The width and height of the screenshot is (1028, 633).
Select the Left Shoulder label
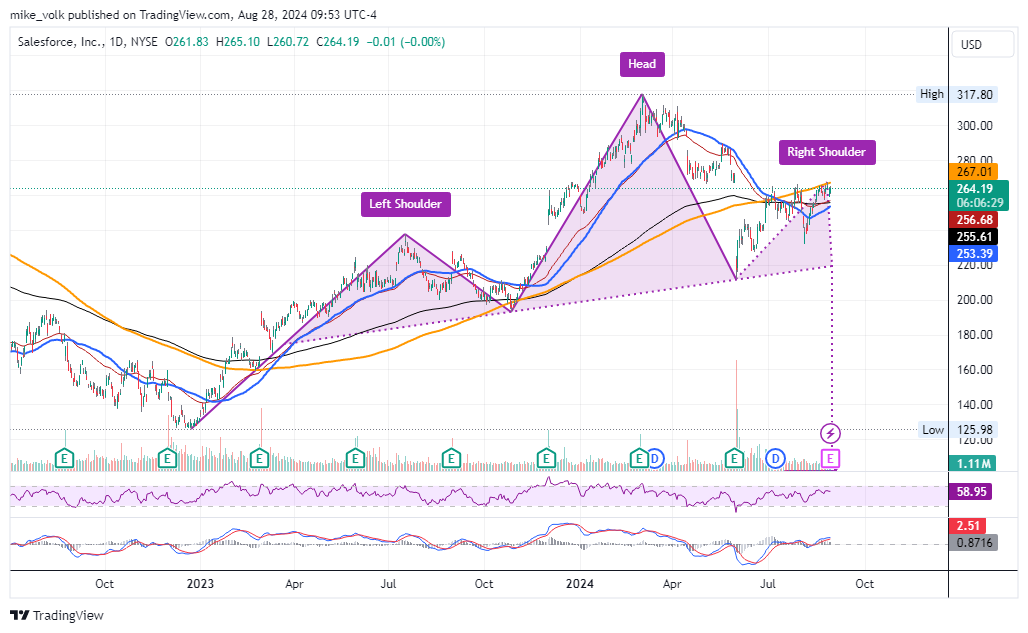point(405,204)
